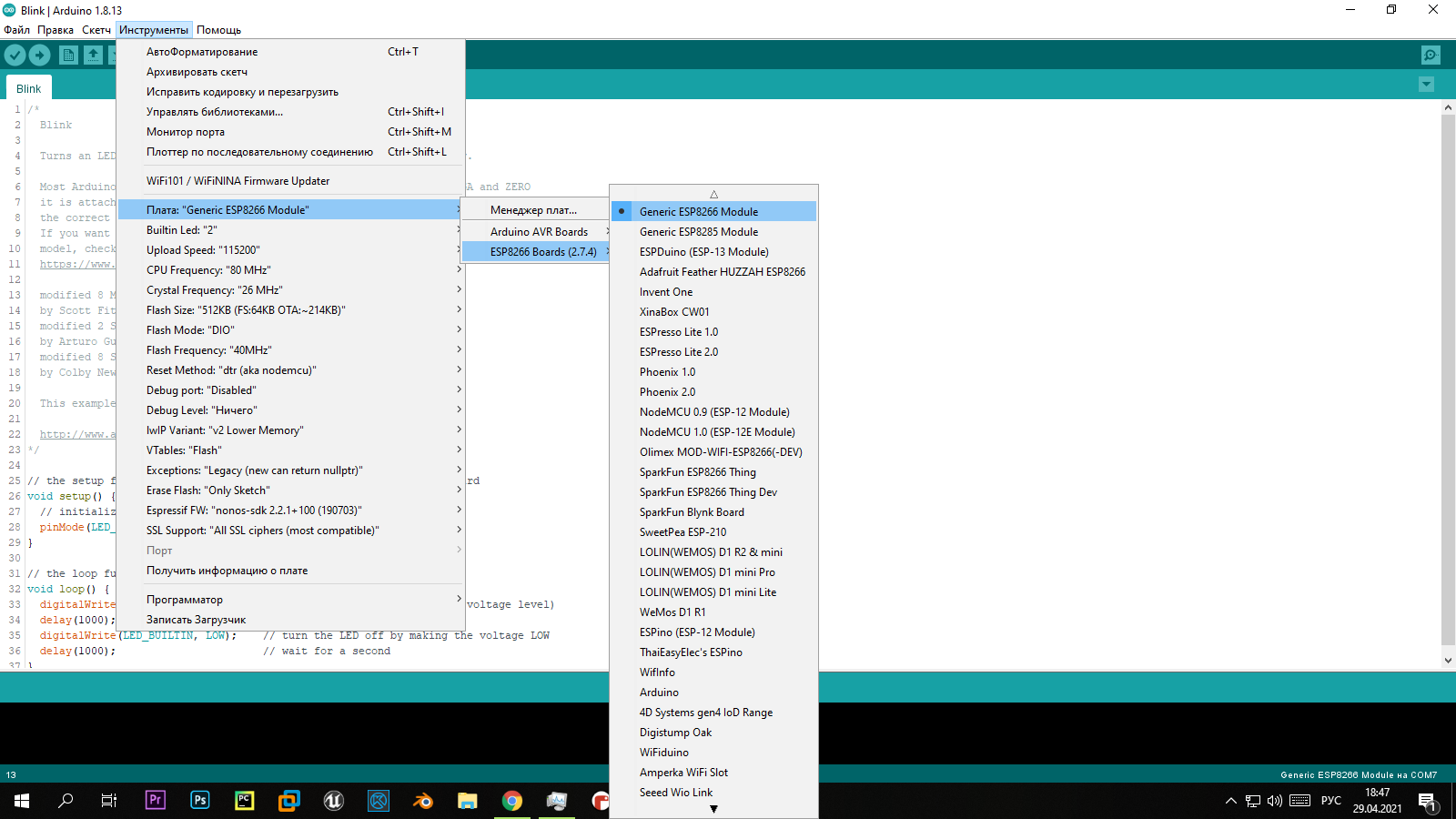This screenshot has height=819, width=1456.
Task: Click the Open sketch toolbar icon
Action: (93, 56)
